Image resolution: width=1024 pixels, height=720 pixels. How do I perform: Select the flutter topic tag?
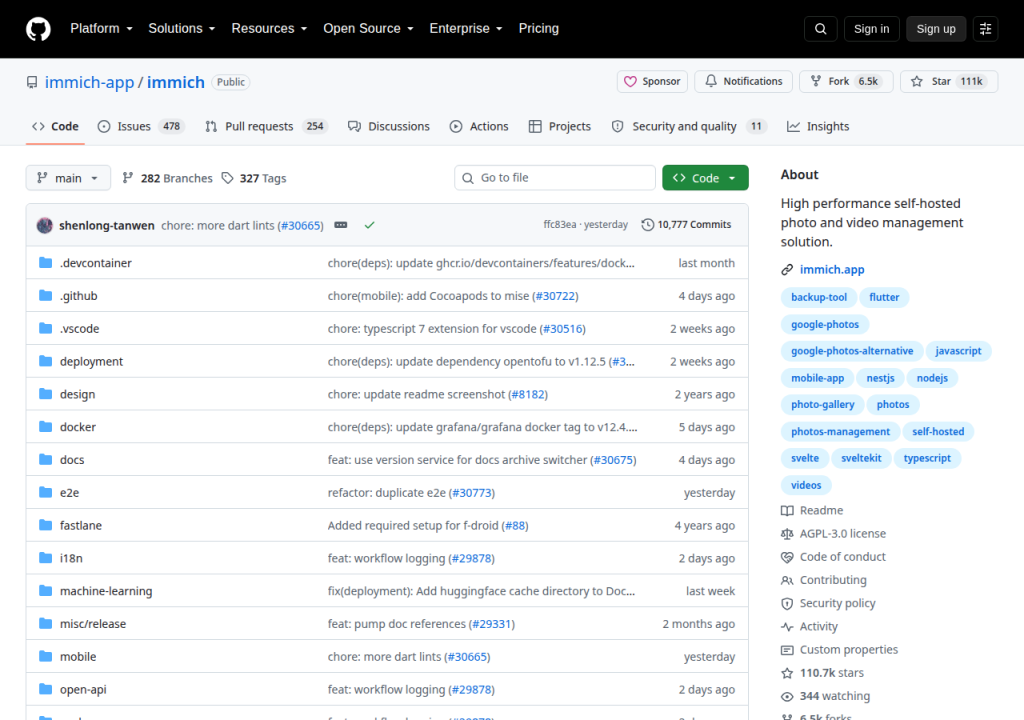pos(884,297)
